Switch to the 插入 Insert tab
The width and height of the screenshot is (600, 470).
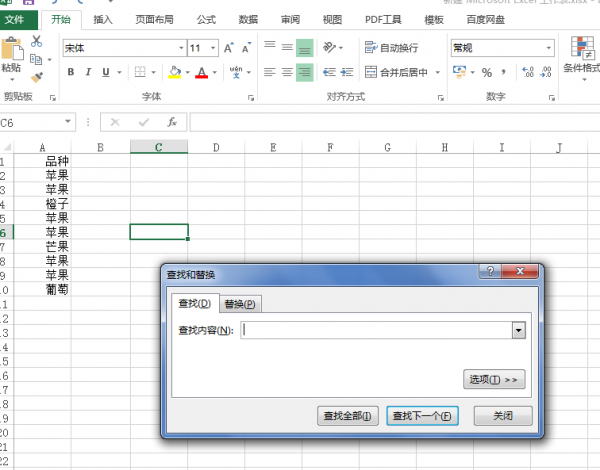pos(103,20)
